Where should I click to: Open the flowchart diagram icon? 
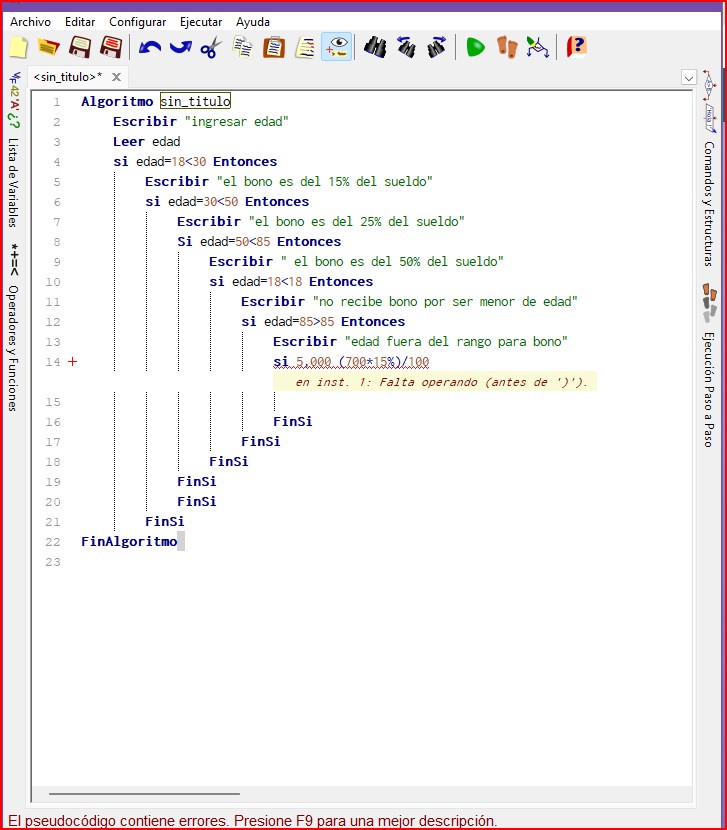(538, 47)
